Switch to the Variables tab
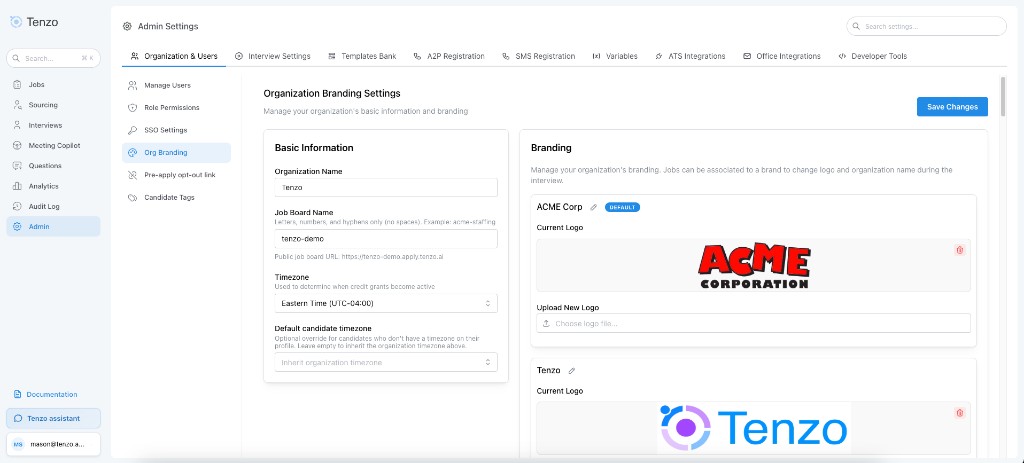 pyautogui.click(x=615, y=56)
